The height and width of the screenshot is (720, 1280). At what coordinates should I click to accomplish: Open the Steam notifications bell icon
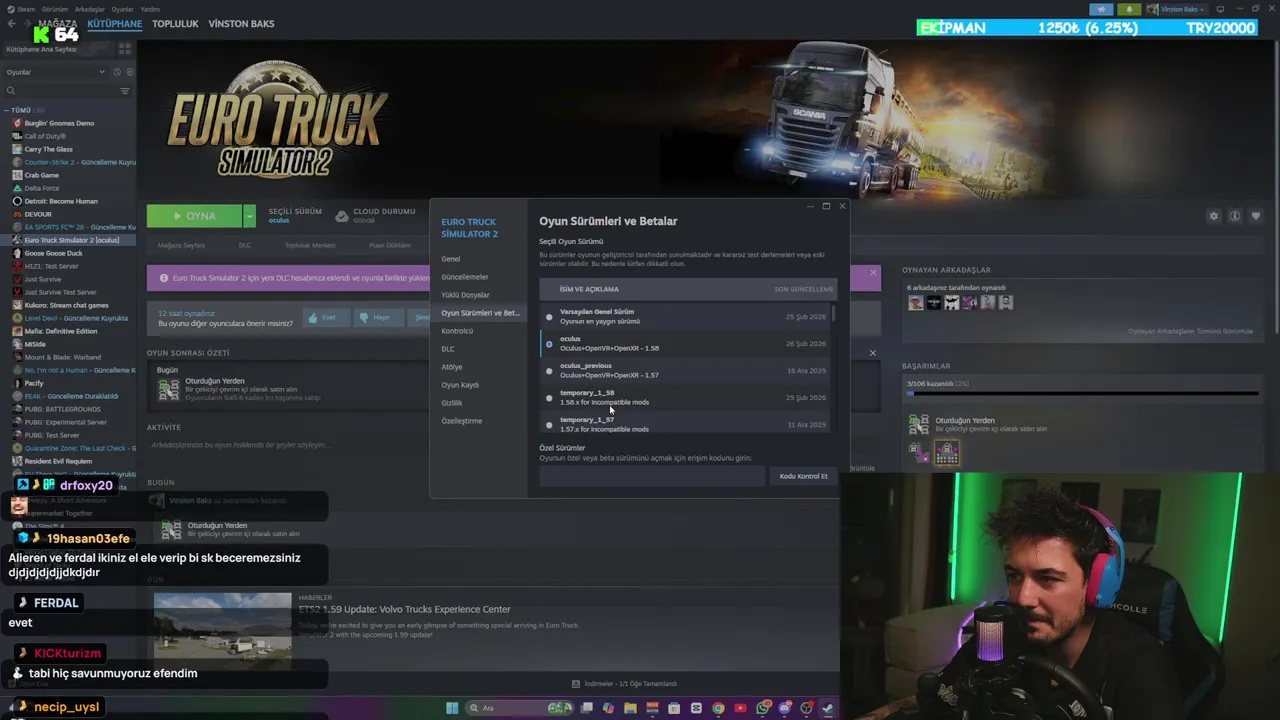click(1130, 9)
